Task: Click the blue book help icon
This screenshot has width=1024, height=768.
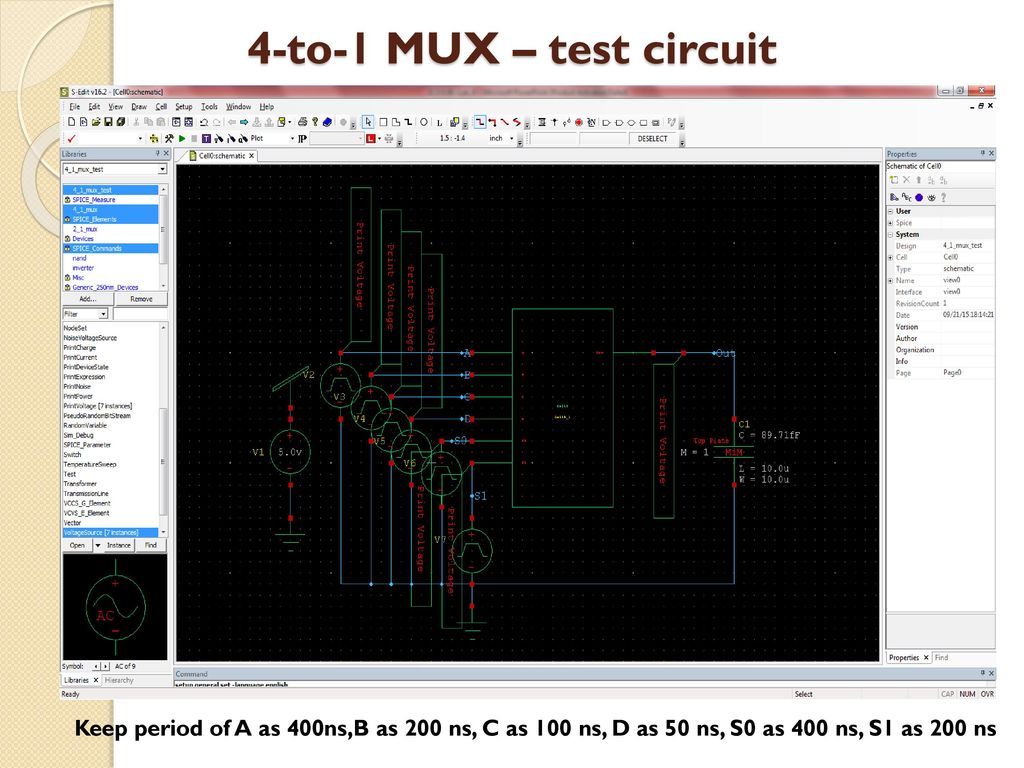Action: [327, 122]
